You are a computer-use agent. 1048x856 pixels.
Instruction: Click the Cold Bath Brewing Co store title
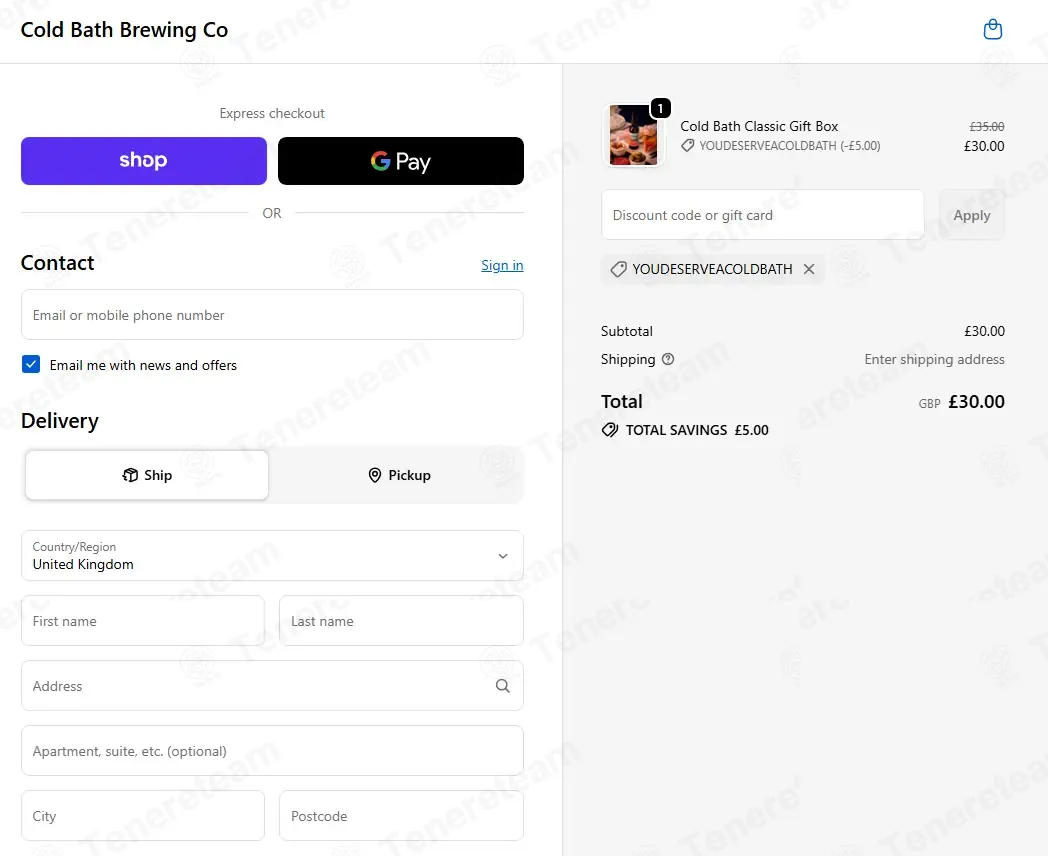click(124, 30)
